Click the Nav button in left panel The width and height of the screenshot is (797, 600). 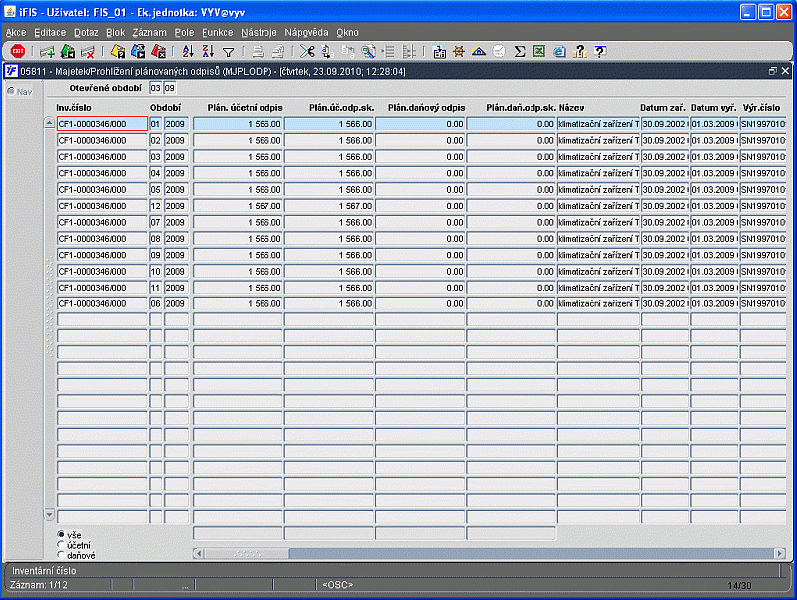point(20,92)
